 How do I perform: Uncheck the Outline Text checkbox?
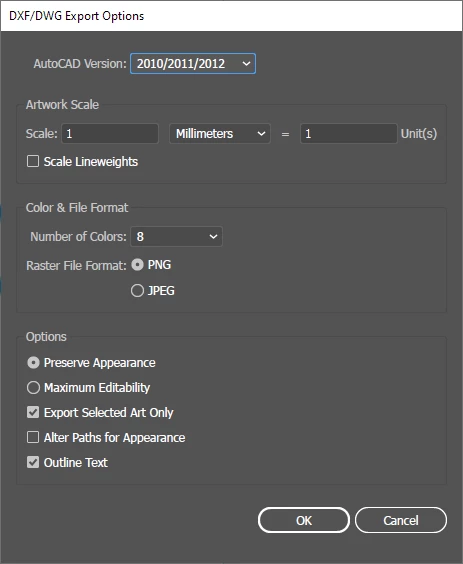[33, 462]
